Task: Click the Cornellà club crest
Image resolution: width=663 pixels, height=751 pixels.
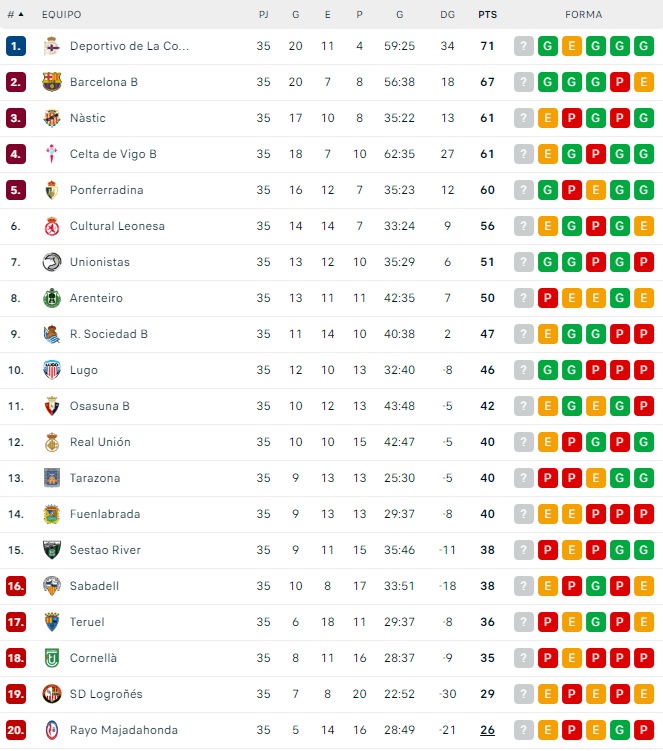Action: pyautogui.click(x=52, y=658)
